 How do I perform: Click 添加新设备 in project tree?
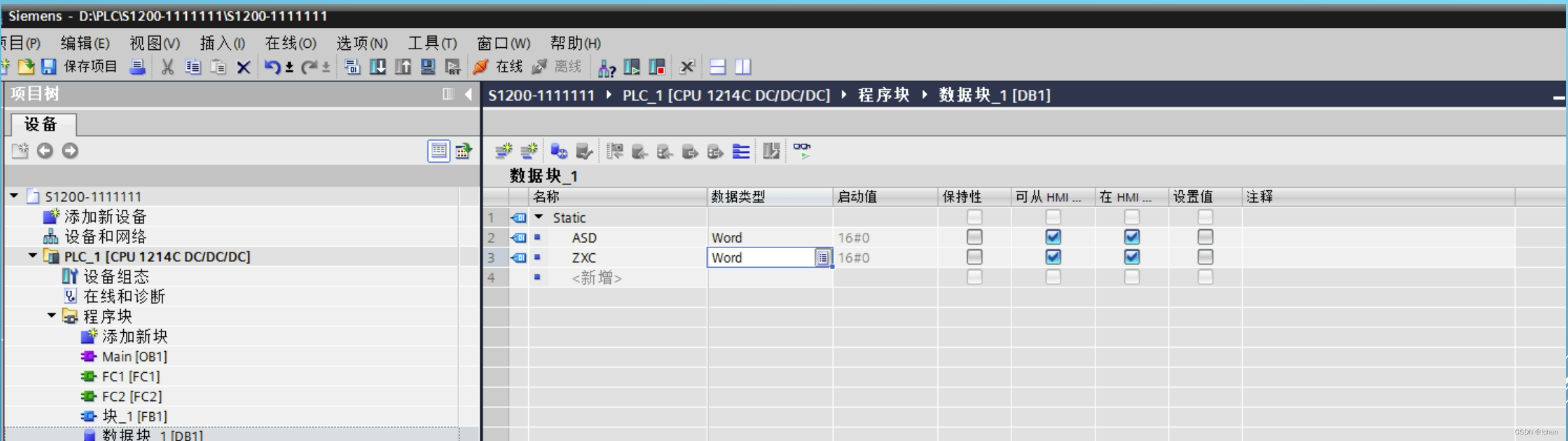pyautogui.click(x=105, y=217)
